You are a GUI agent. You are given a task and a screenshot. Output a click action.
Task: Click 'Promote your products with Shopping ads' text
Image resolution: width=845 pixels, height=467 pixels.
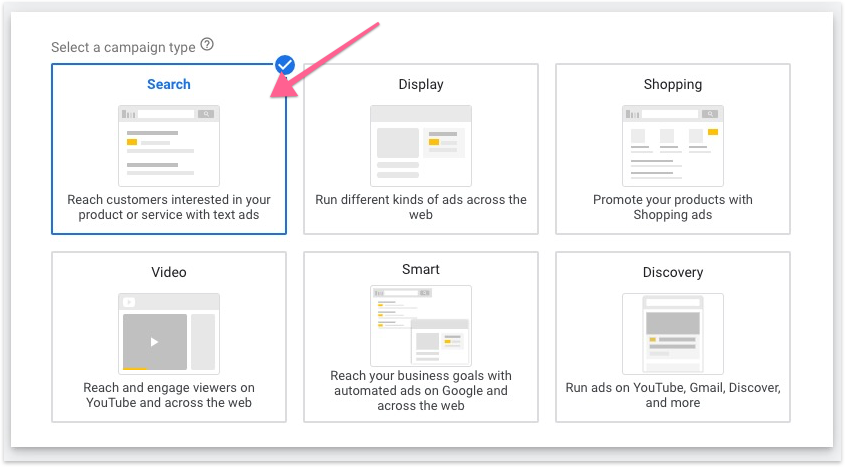click(x=672, y=207)
